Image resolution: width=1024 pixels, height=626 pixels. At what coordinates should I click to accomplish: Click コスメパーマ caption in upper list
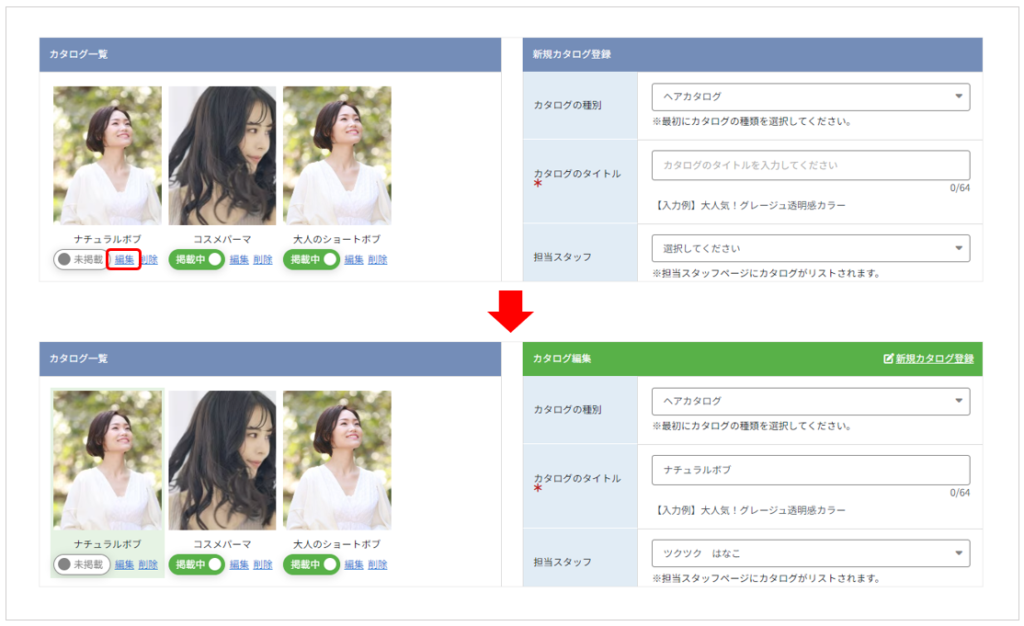pyautogui.click(x=222, y=239)
